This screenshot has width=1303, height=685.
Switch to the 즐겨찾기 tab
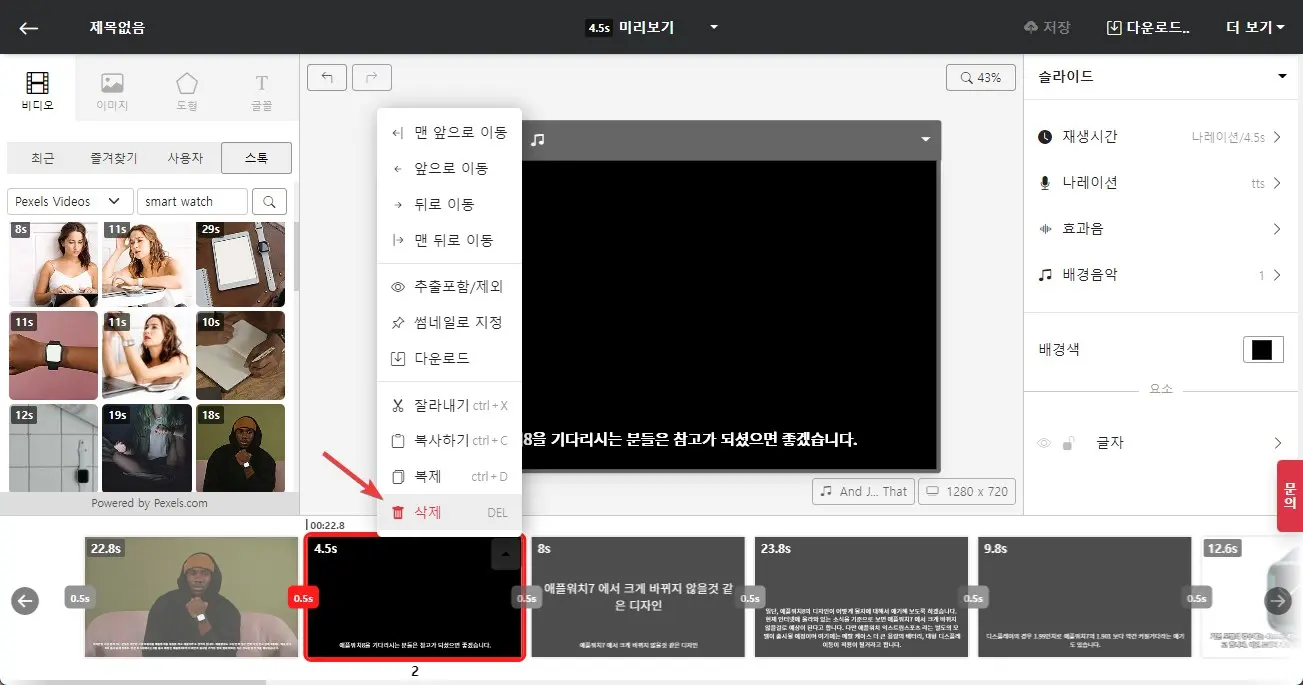coord(111,157)
